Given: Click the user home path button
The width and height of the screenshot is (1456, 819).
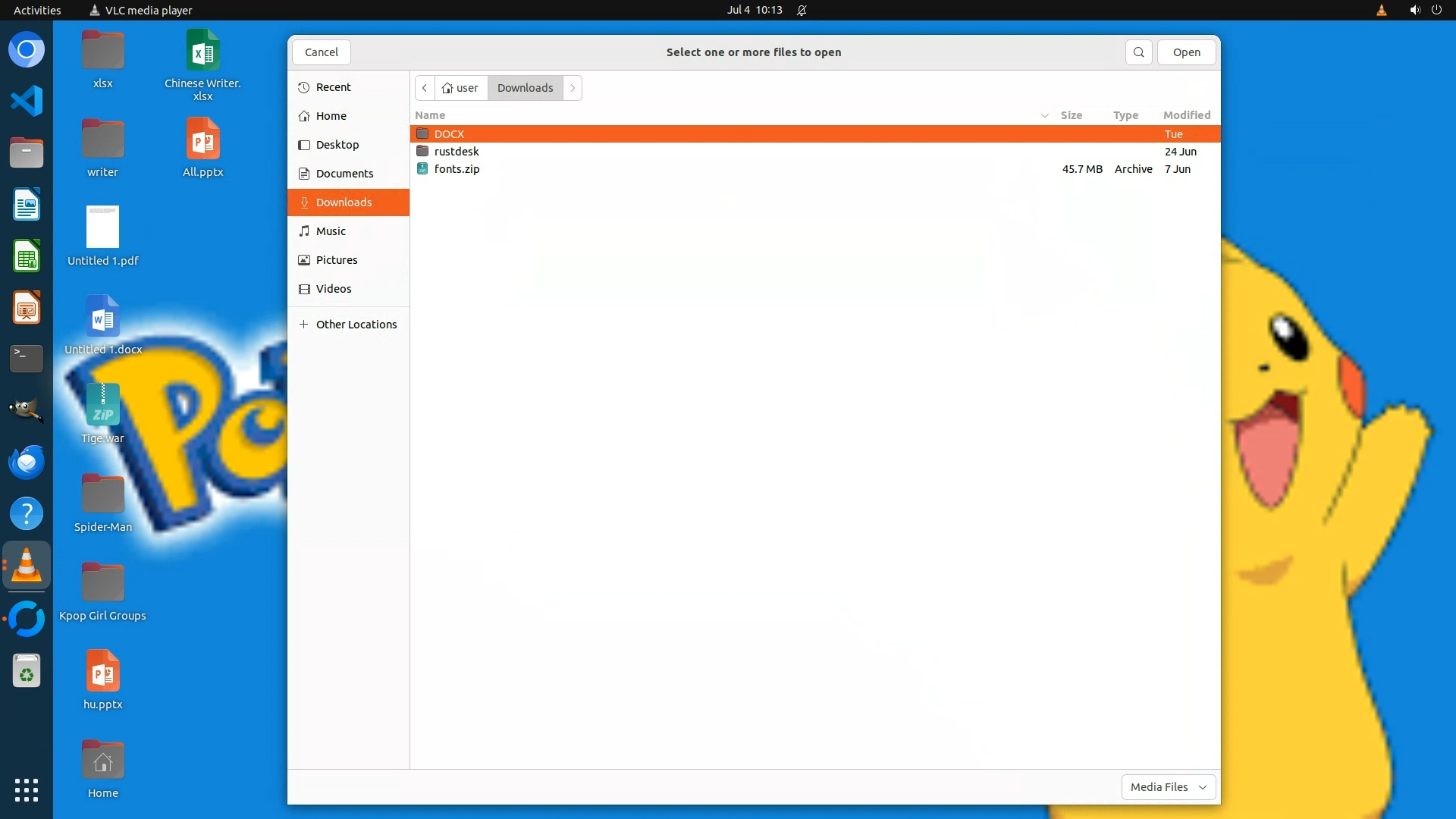Looking at the screenshot, I should pyautogui.click(x=460, y=88).
